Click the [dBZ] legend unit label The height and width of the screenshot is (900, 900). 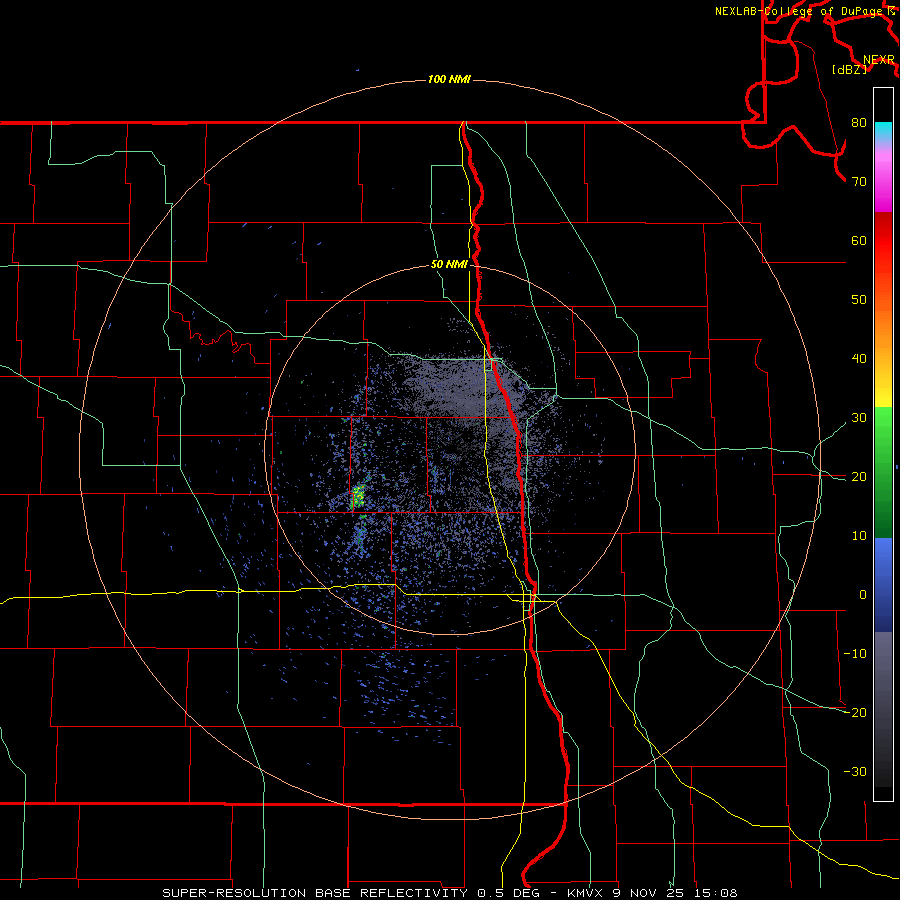[849, 70]
